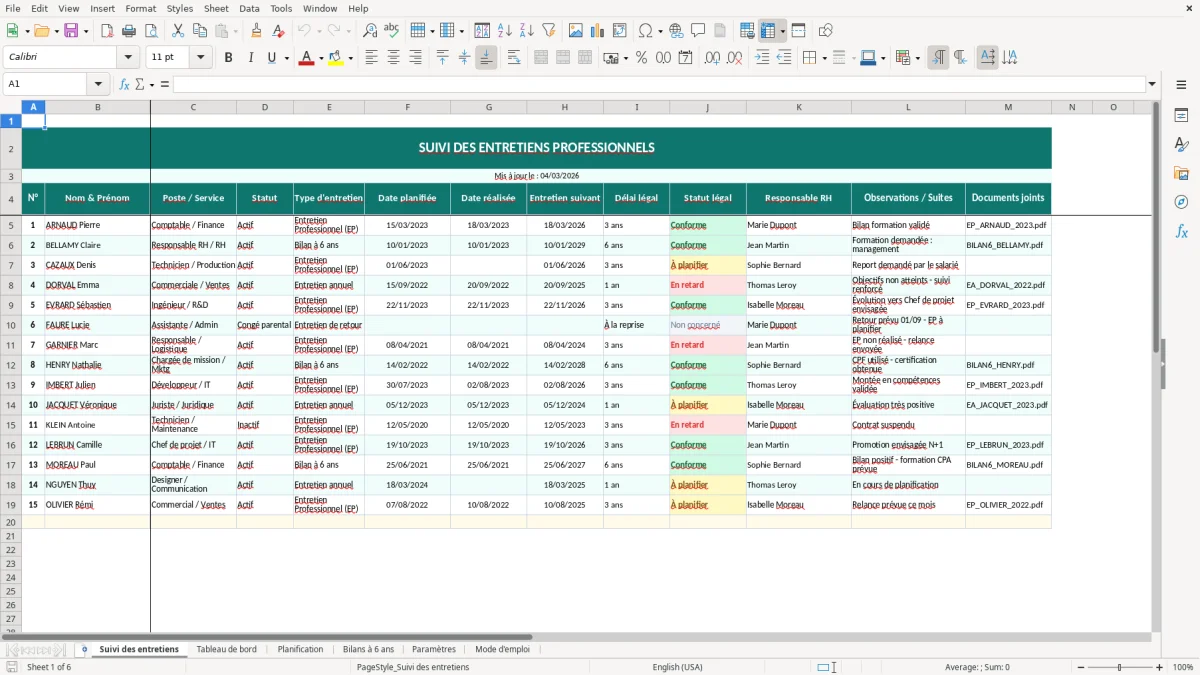The height and width of the screenshot is (675, 1200).
Task: Open the Format menu
Action: pos(140,8)
